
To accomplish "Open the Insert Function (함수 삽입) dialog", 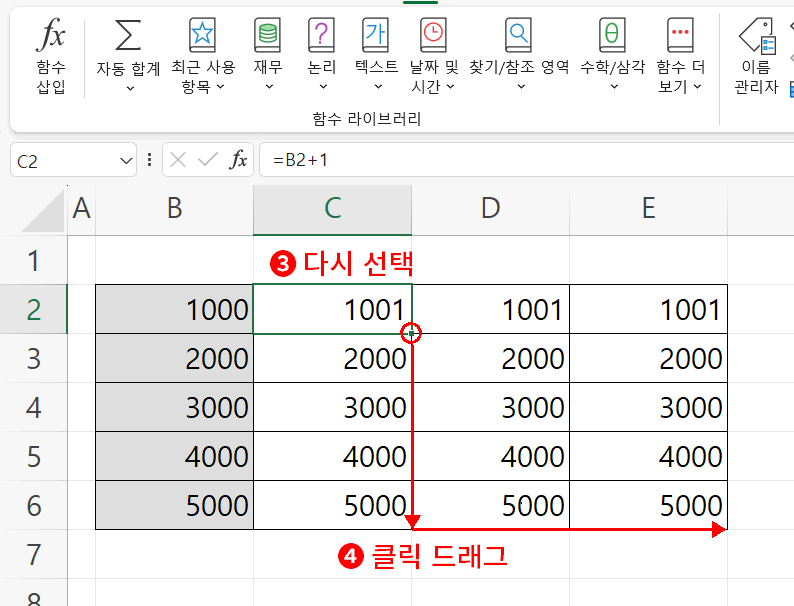I will coord(51,55).
